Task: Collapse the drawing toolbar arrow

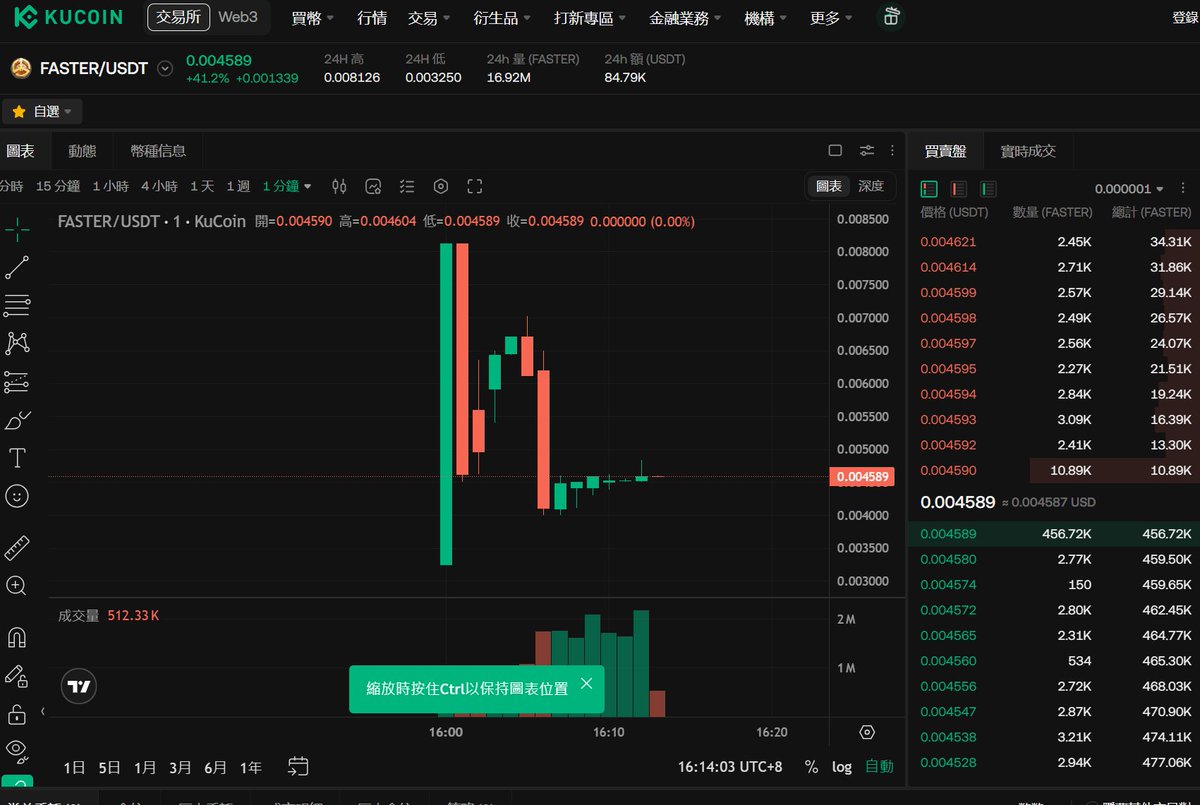Action: [x=42, y=711]
